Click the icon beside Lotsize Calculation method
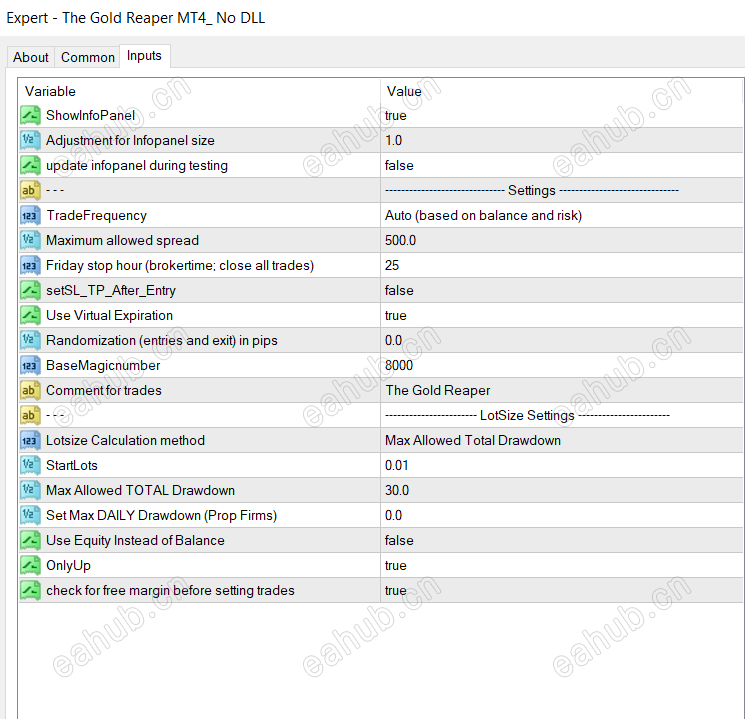Screen dimensions: 745x719 30,441
